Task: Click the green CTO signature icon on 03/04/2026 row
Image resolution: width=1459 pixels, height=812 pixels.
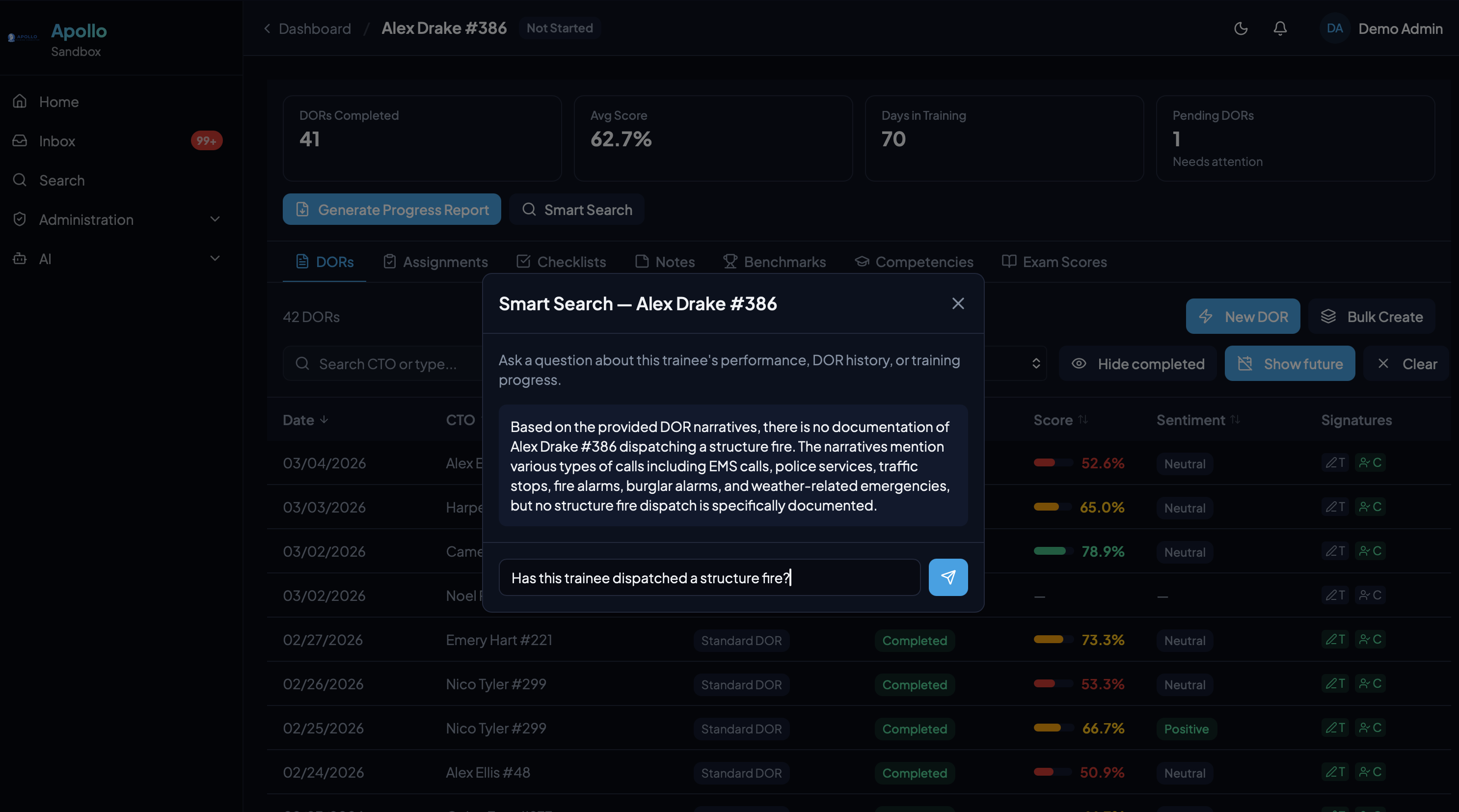Action: click(1371, 462)
